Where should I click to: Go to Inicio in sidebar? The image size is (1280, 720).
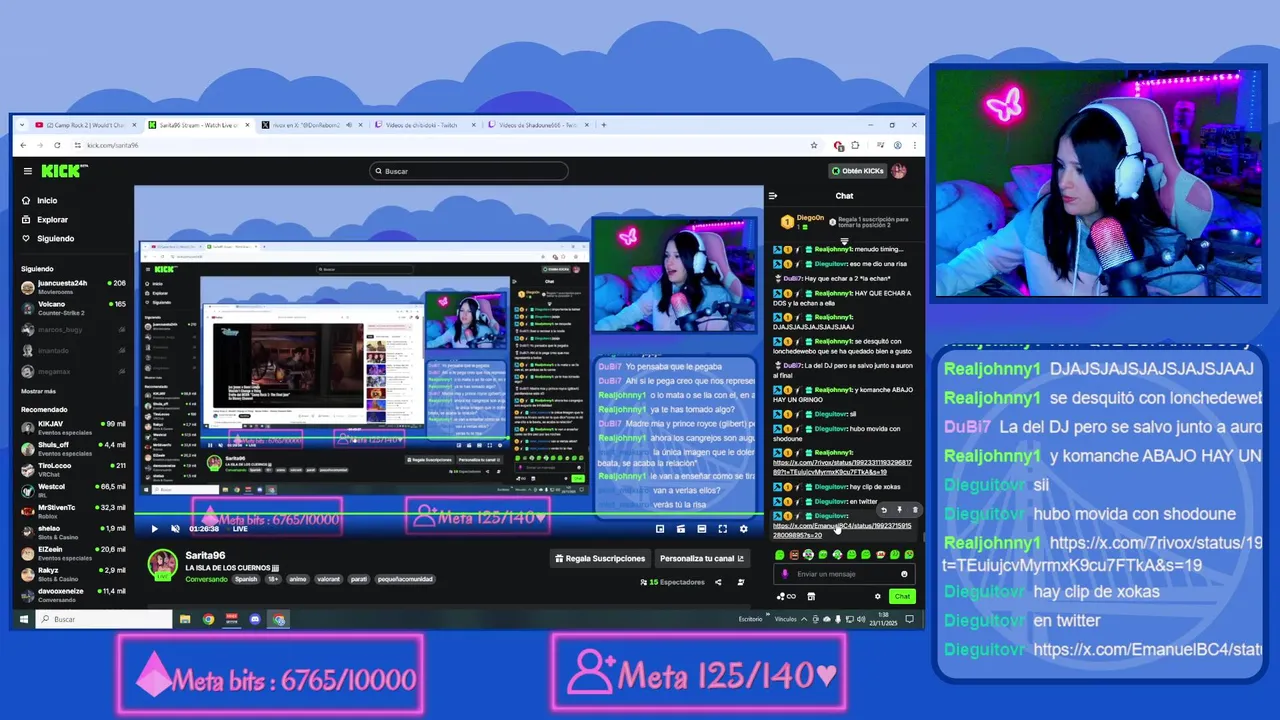tap(40, 200)
